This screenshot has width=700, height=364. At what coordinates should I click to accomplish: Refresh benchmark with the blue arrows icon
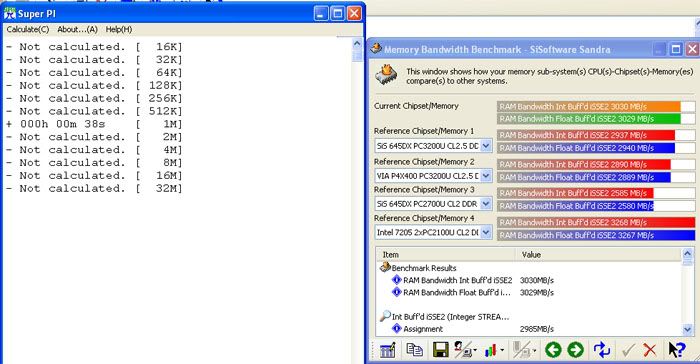coord(601,350)
